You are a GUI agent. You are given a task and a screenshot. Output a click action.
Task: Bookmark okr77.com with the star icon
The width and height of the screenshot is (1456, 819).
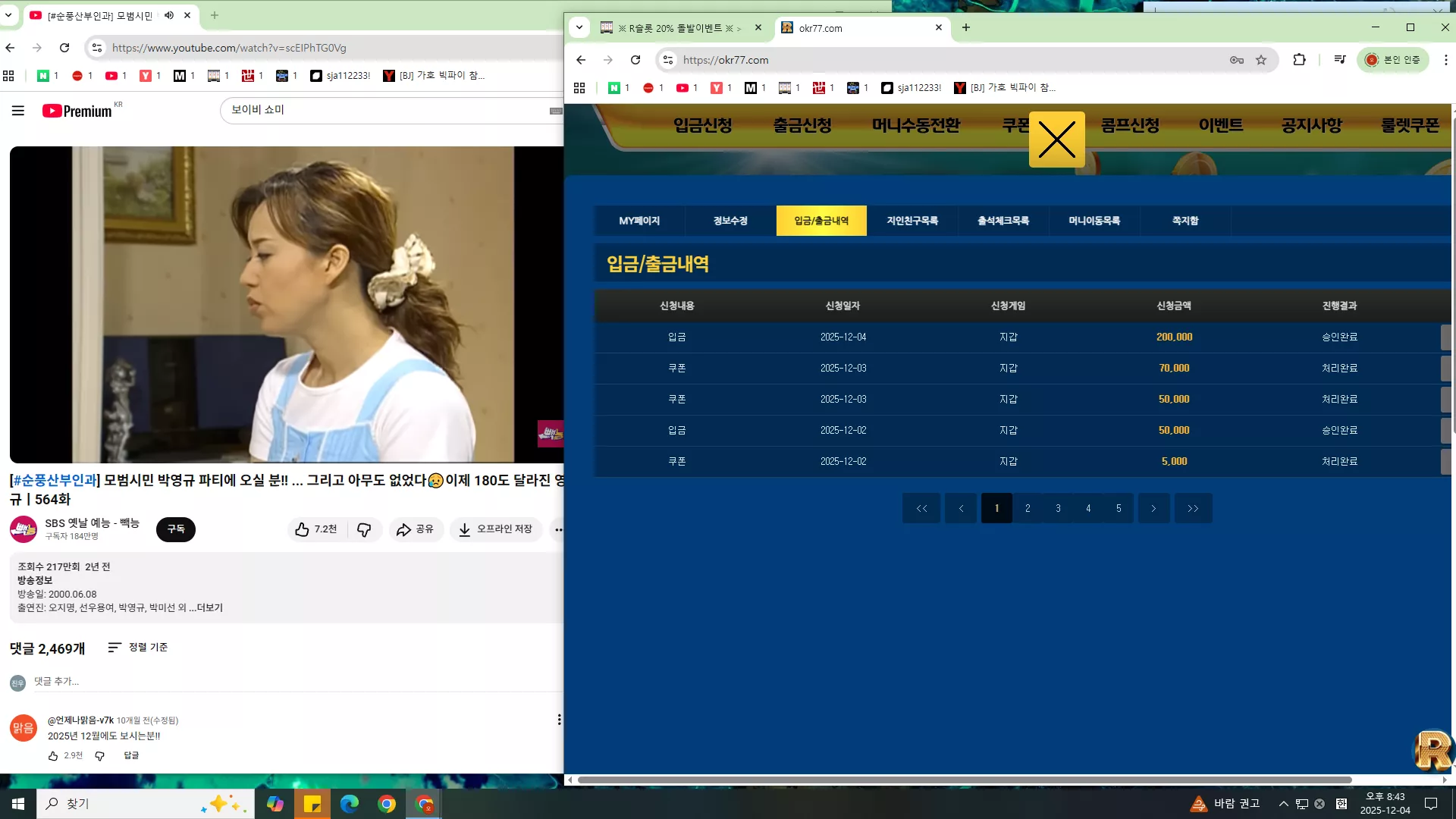[x=1261, y=60]
